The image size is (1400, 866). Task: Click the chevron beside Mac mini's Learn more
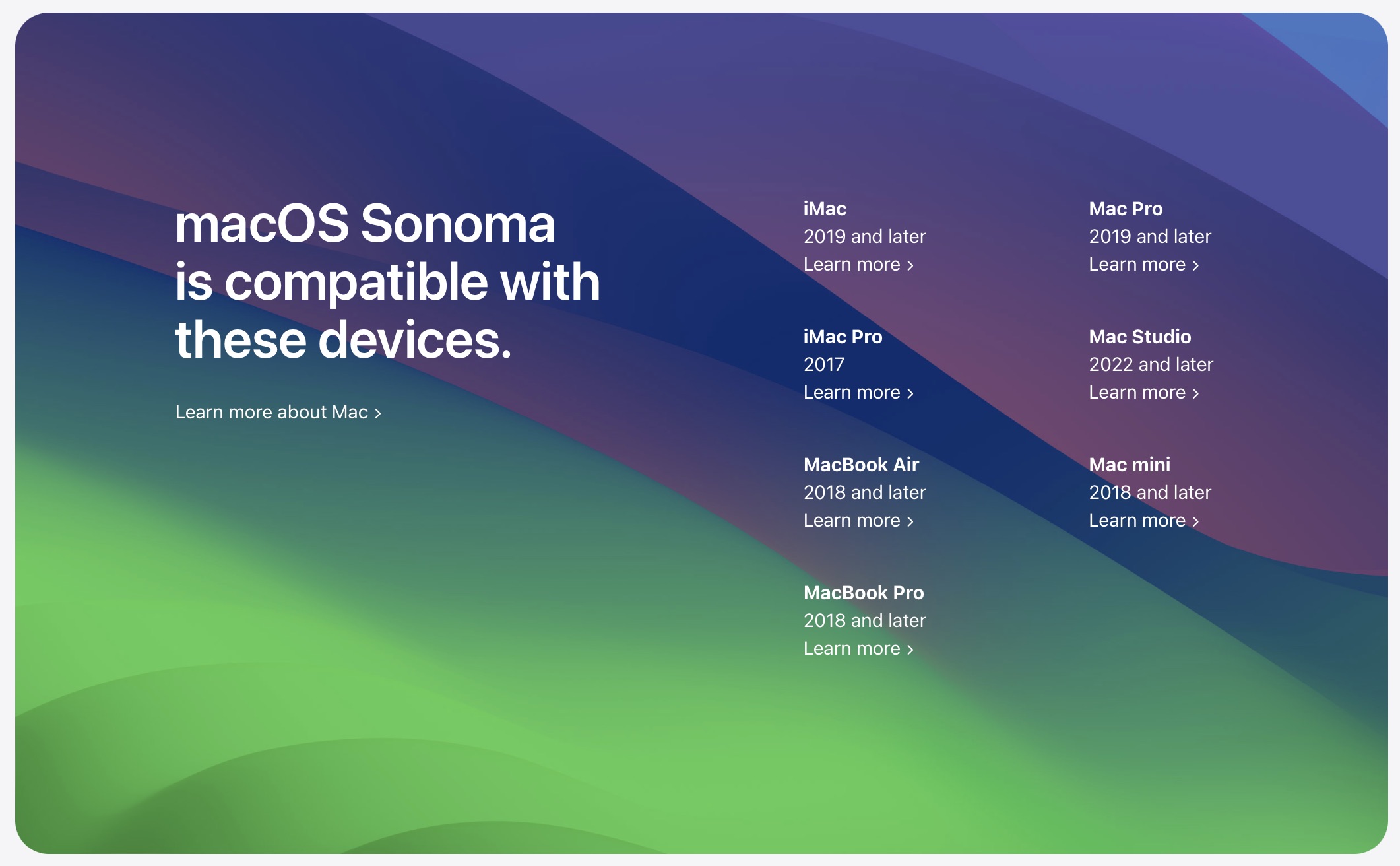coord(1195,521)
